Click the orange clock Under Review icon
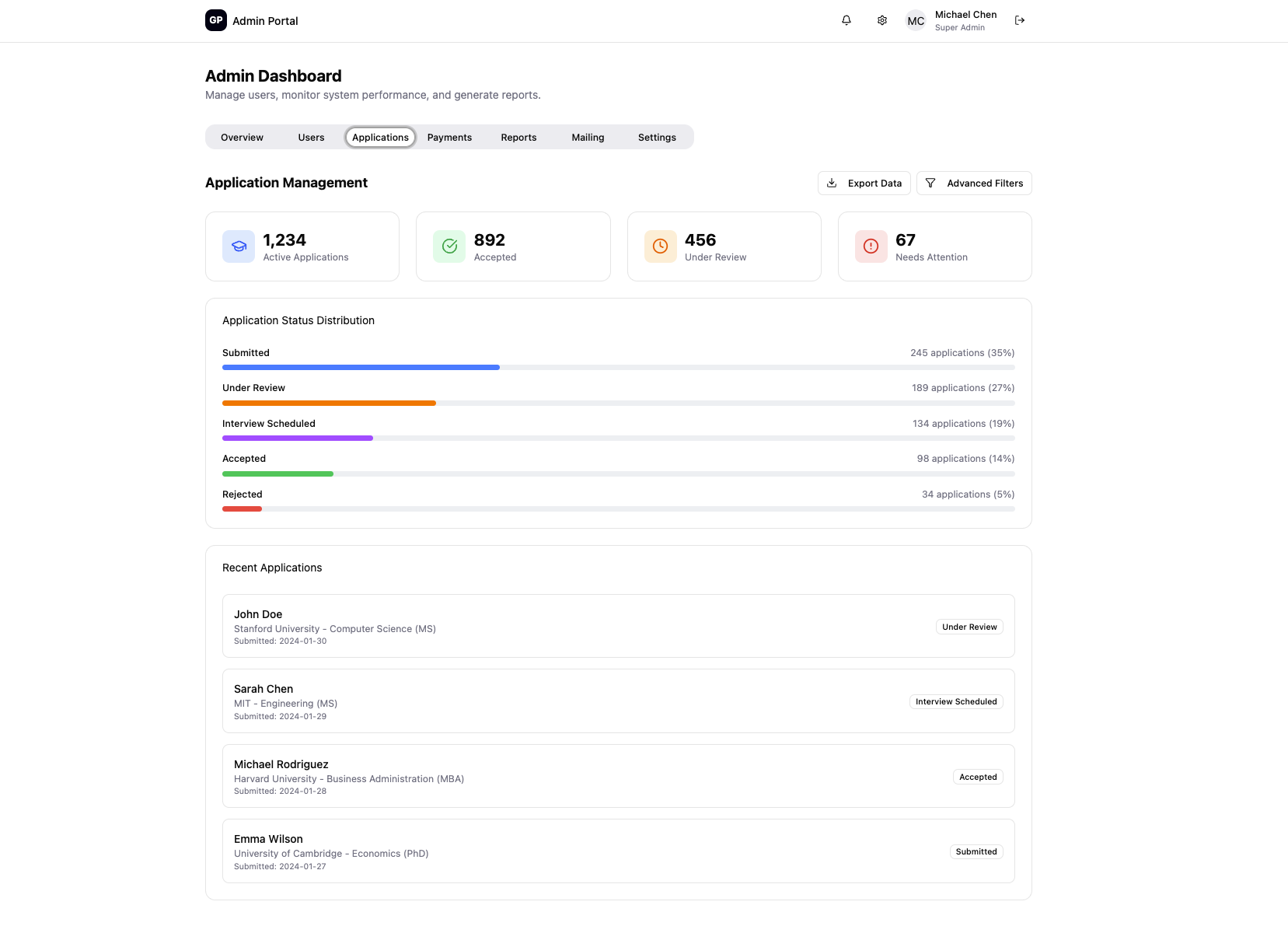 click(x=660, y=246)
